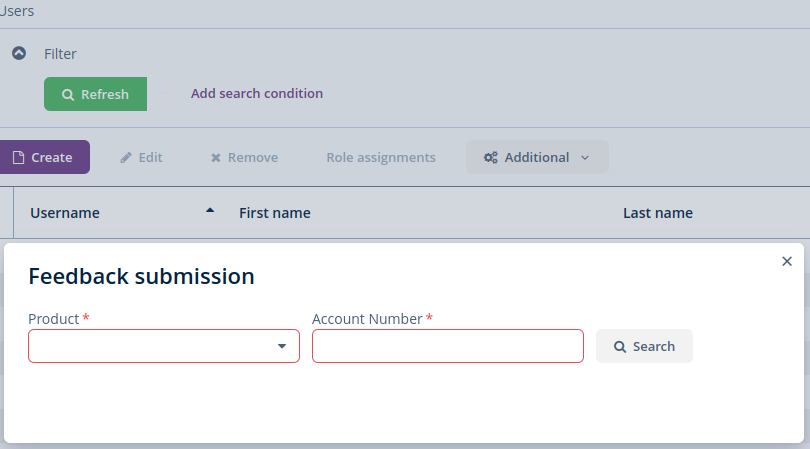Click the Refresh magnifier icon

pos(68,95)
